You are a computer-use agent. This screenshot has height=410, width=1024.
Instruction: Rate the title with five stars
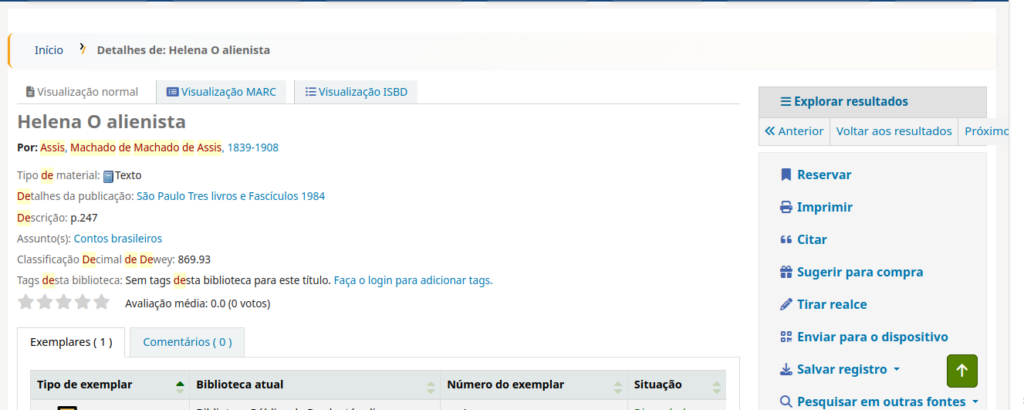(102, 302)
